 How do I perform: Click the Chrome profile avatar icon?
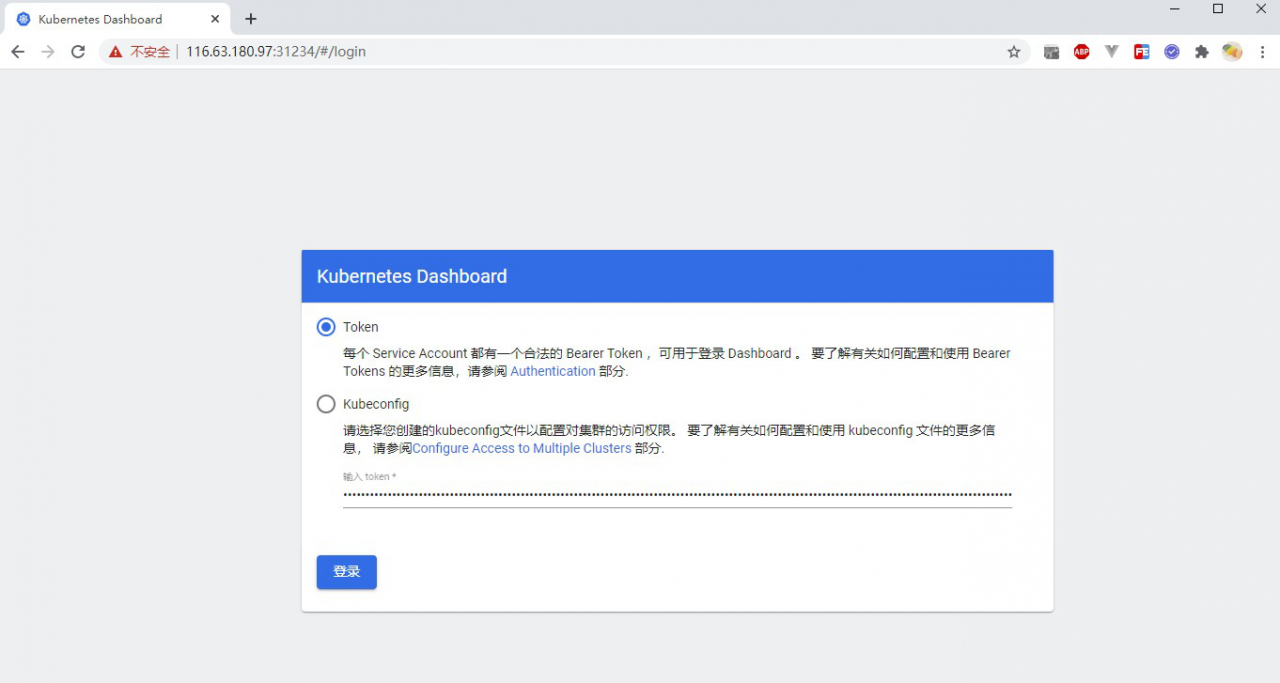pos(1231,51)
